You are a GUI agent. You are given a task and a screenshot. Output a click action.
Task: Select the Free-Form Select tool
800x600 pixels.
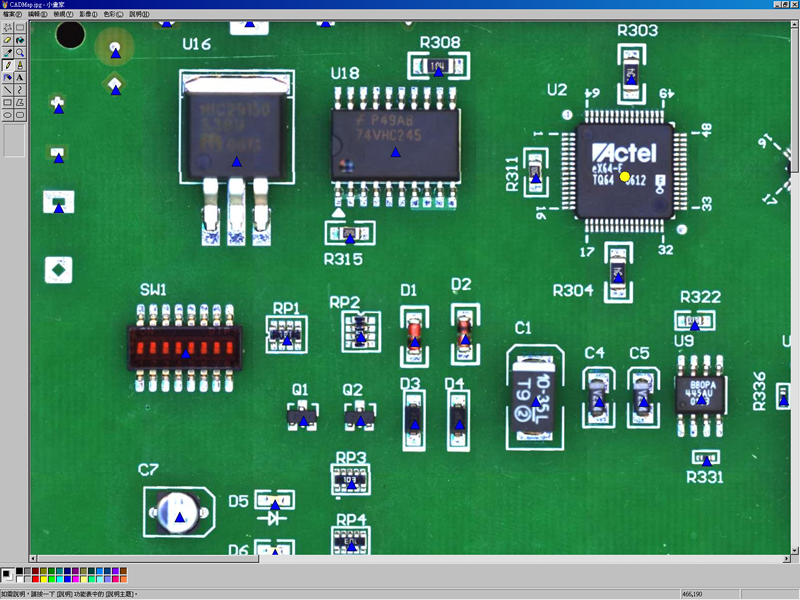point(8,28)
